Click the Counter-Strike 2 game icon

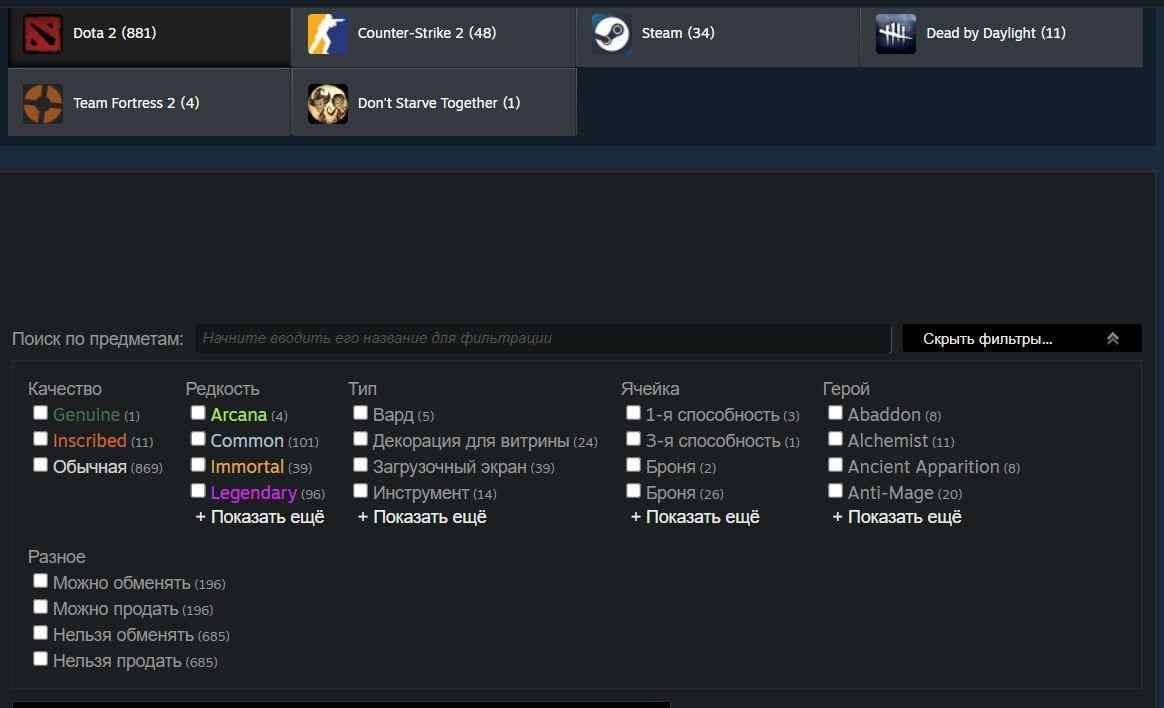tap(327, 33)
